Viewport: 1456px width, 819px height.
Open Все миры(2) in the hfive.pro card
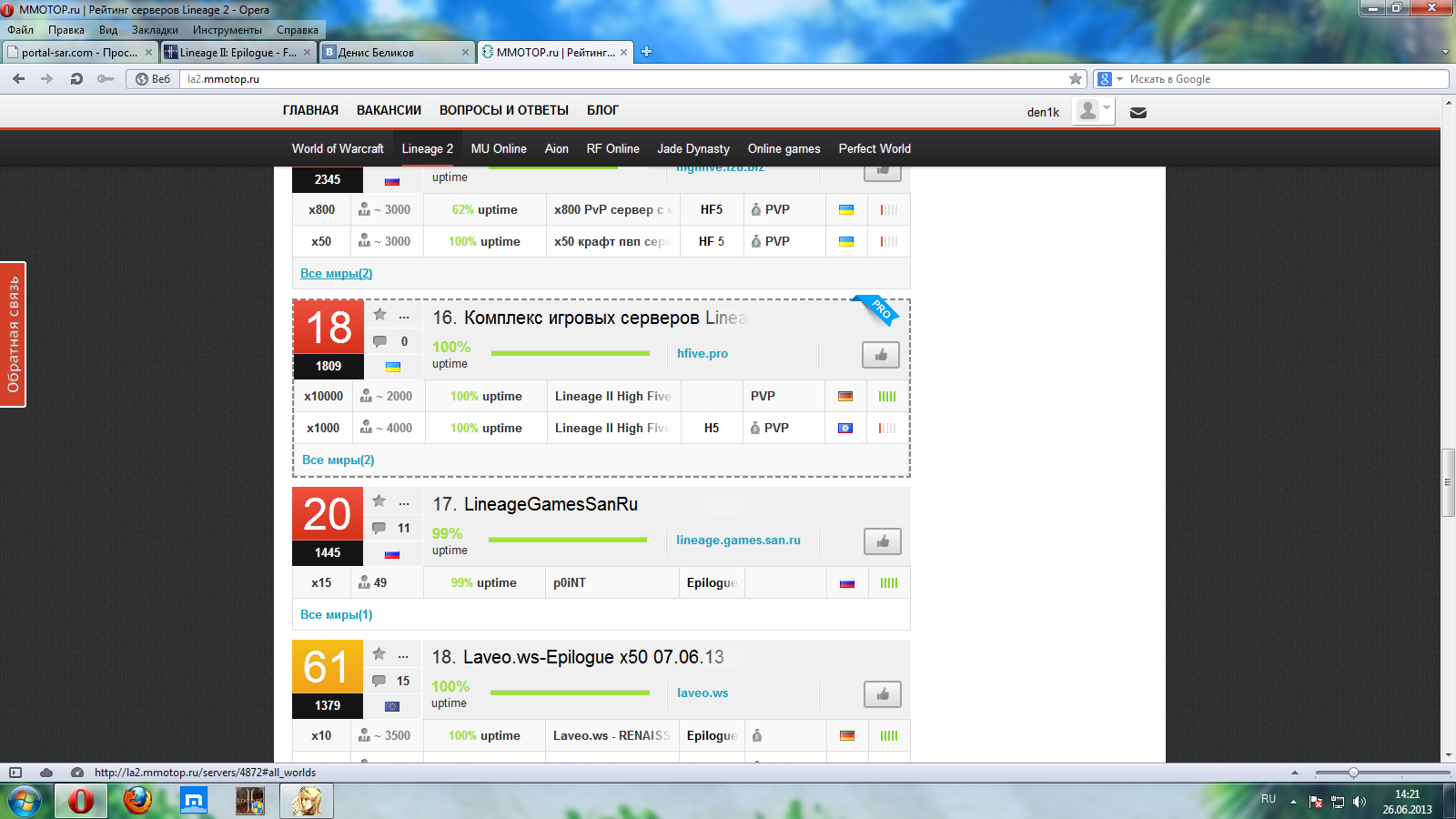coord(339,460)
